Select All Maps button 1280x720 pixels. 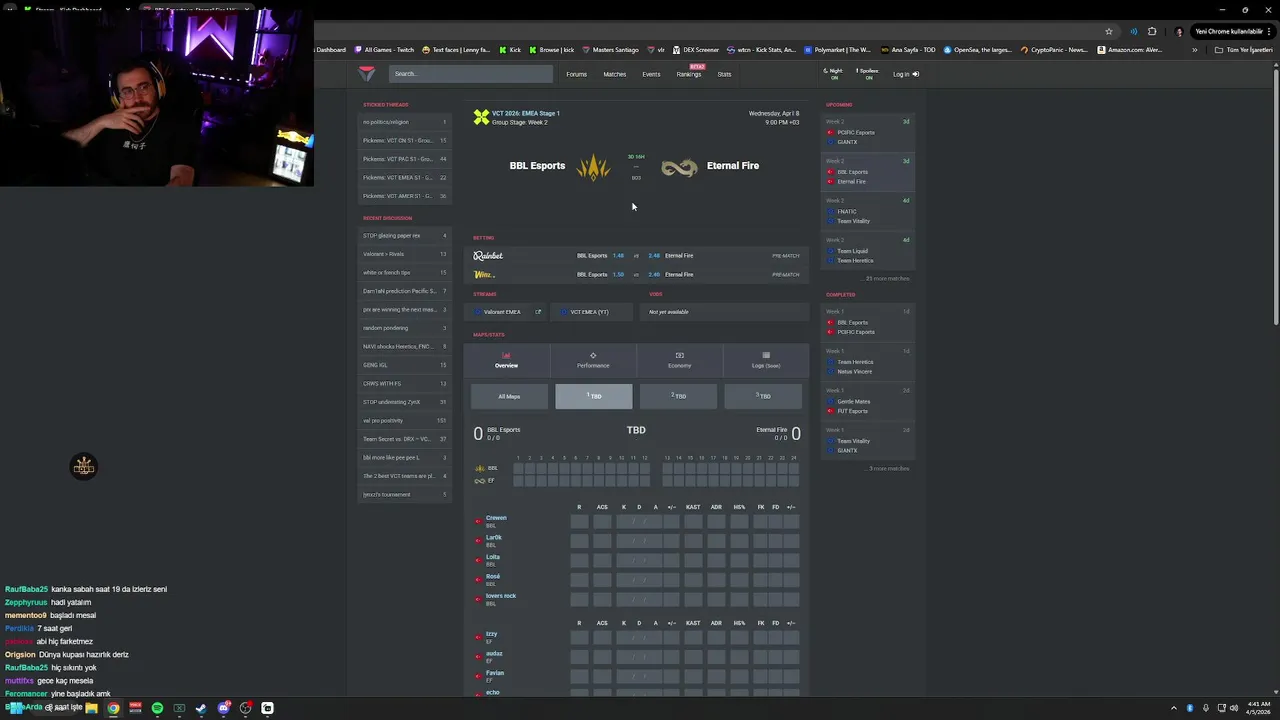509,397
